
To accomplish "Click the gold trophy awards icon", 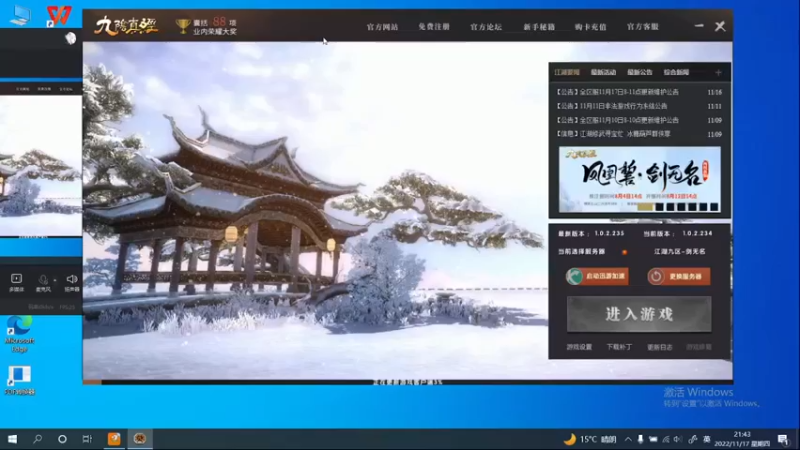I will pos(183,26).
